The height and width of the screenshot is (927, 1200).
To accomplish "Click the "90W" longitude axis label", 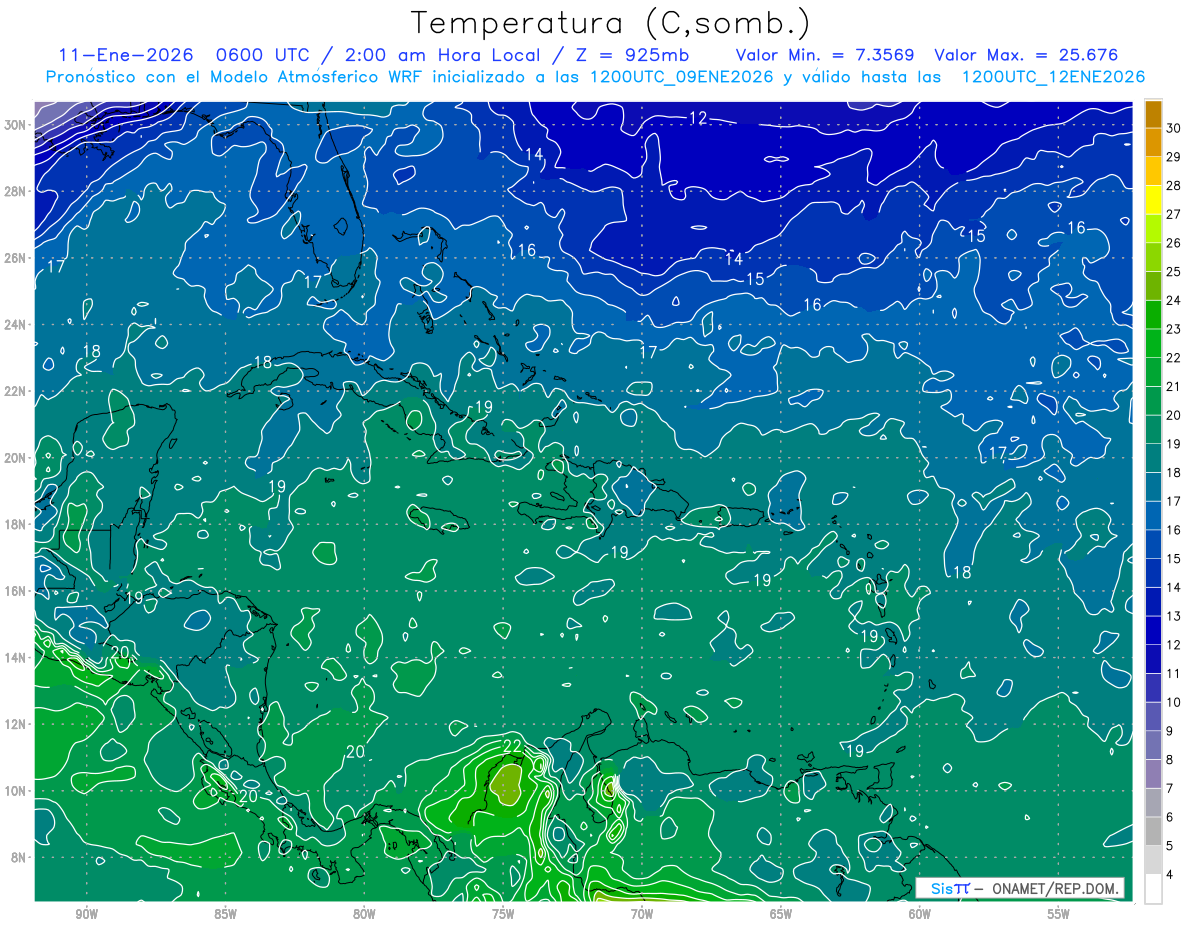I will point(86,914).
